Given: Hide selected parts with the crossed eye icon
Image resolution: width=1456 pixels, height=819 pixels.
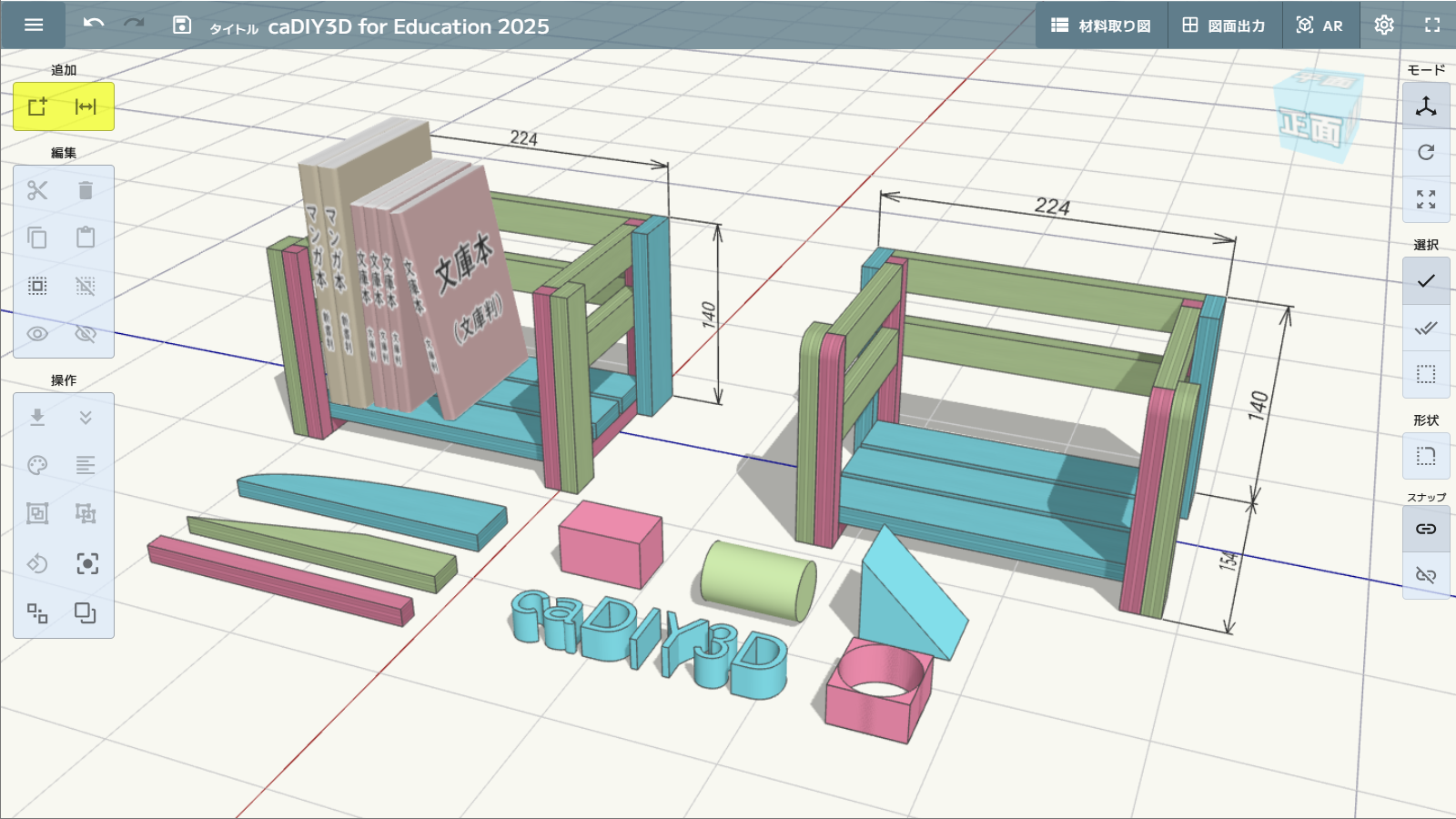Looking at the screenshot, I should point(86,334).
